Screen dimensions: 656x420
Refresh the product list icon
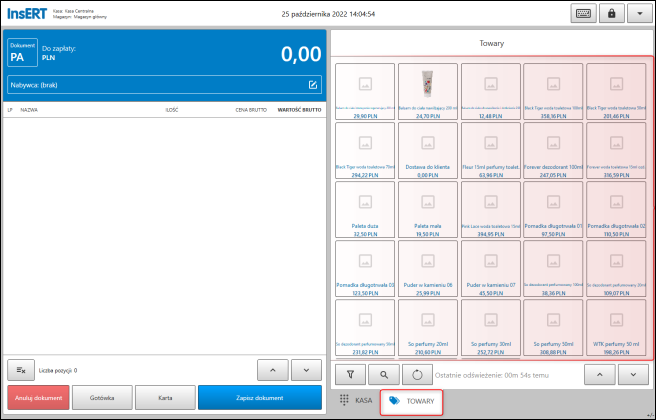(417, 375)
